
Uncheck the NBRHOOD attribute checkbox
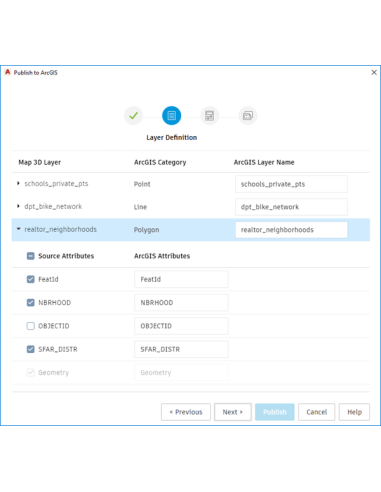30,303
